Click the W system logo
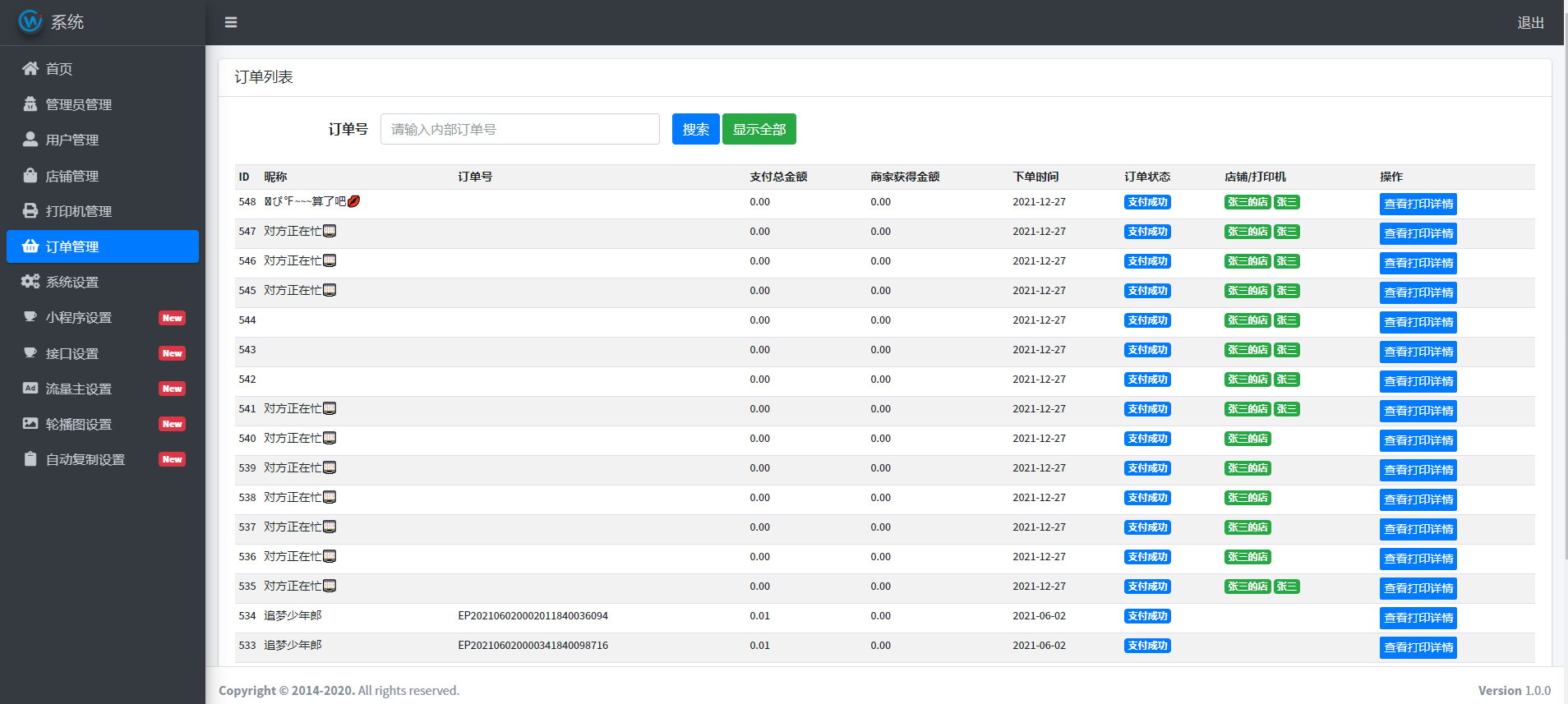 pos(30,21)
